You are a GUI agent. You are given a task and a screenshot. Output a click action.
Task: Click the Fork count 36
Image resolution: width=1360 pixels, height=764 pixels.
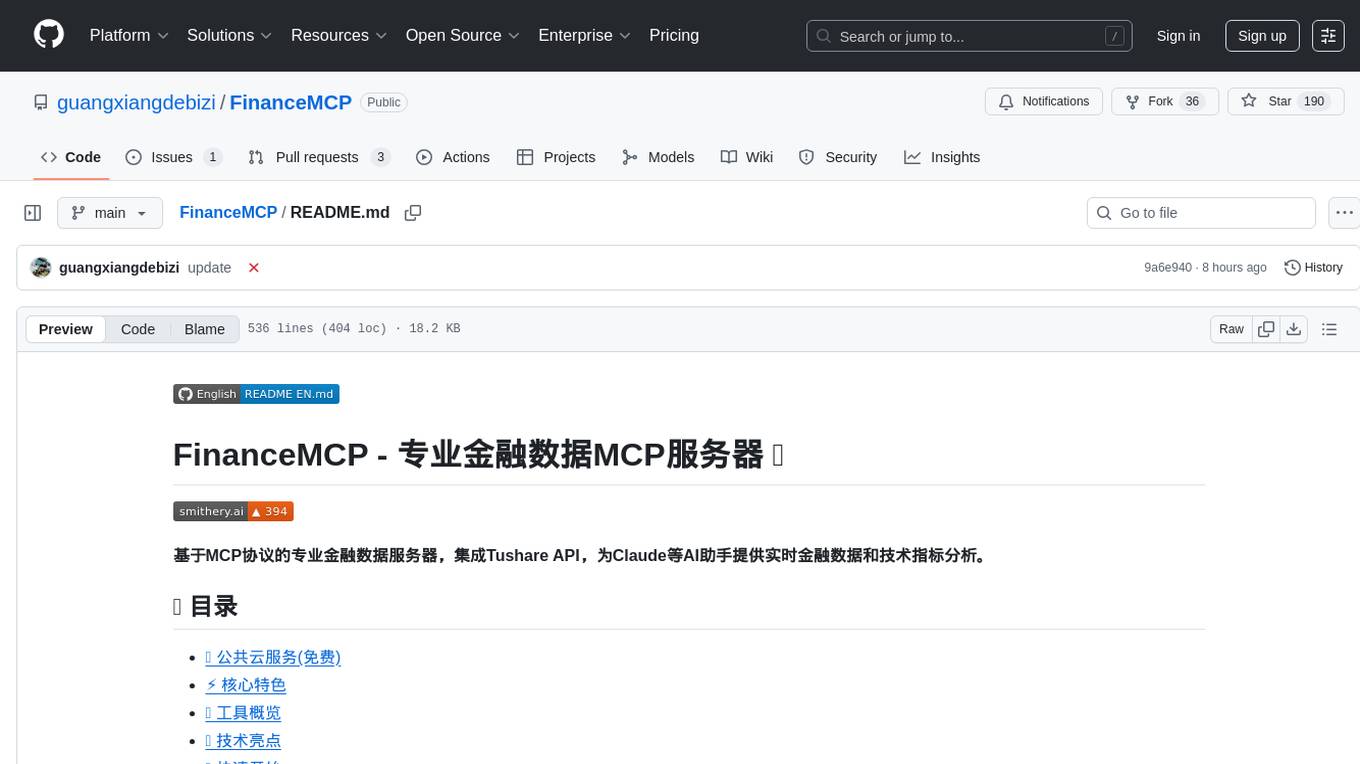(1191, 102)
